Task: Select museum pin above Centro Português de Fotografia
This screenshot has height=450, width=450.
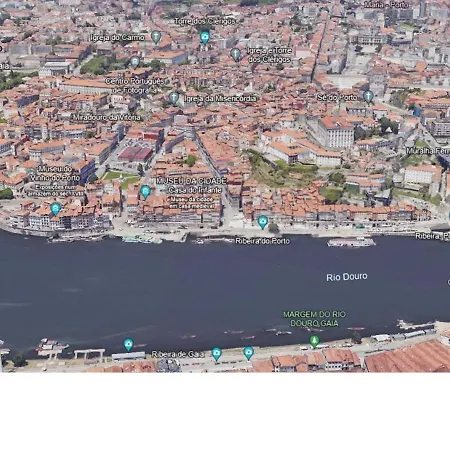Action: (135, 62)
